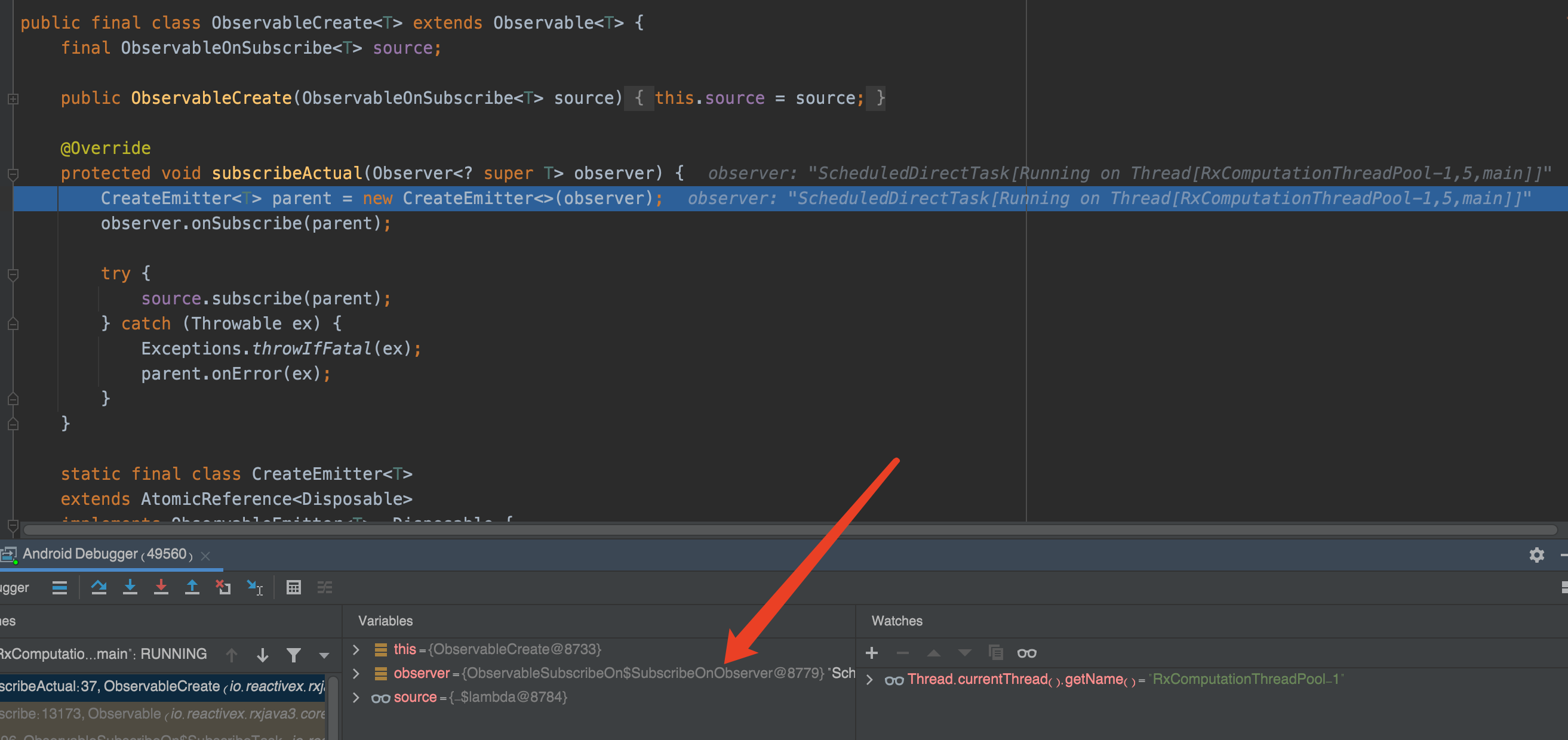This screenshot has width=1568, height=740.
Task: Add a new watch with the plus button
Action: 872,653
